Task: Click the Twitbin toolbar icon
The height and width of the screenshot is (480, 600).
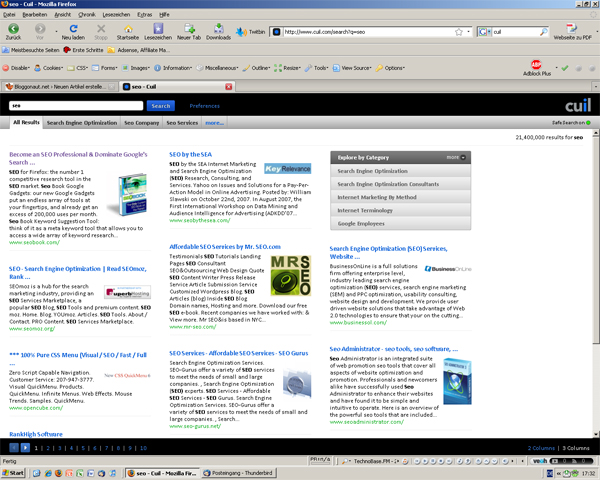Action: tap(241, 32)
